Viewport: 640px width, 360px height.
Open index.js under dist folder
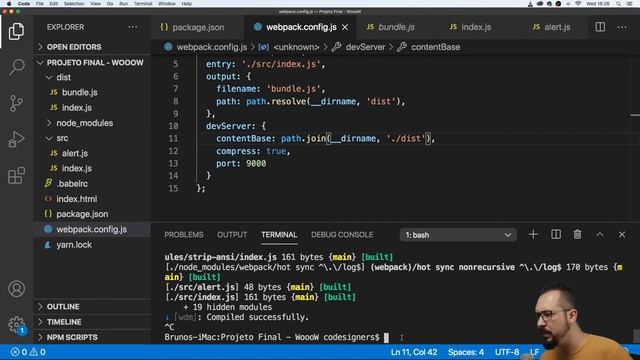[92, 108]
